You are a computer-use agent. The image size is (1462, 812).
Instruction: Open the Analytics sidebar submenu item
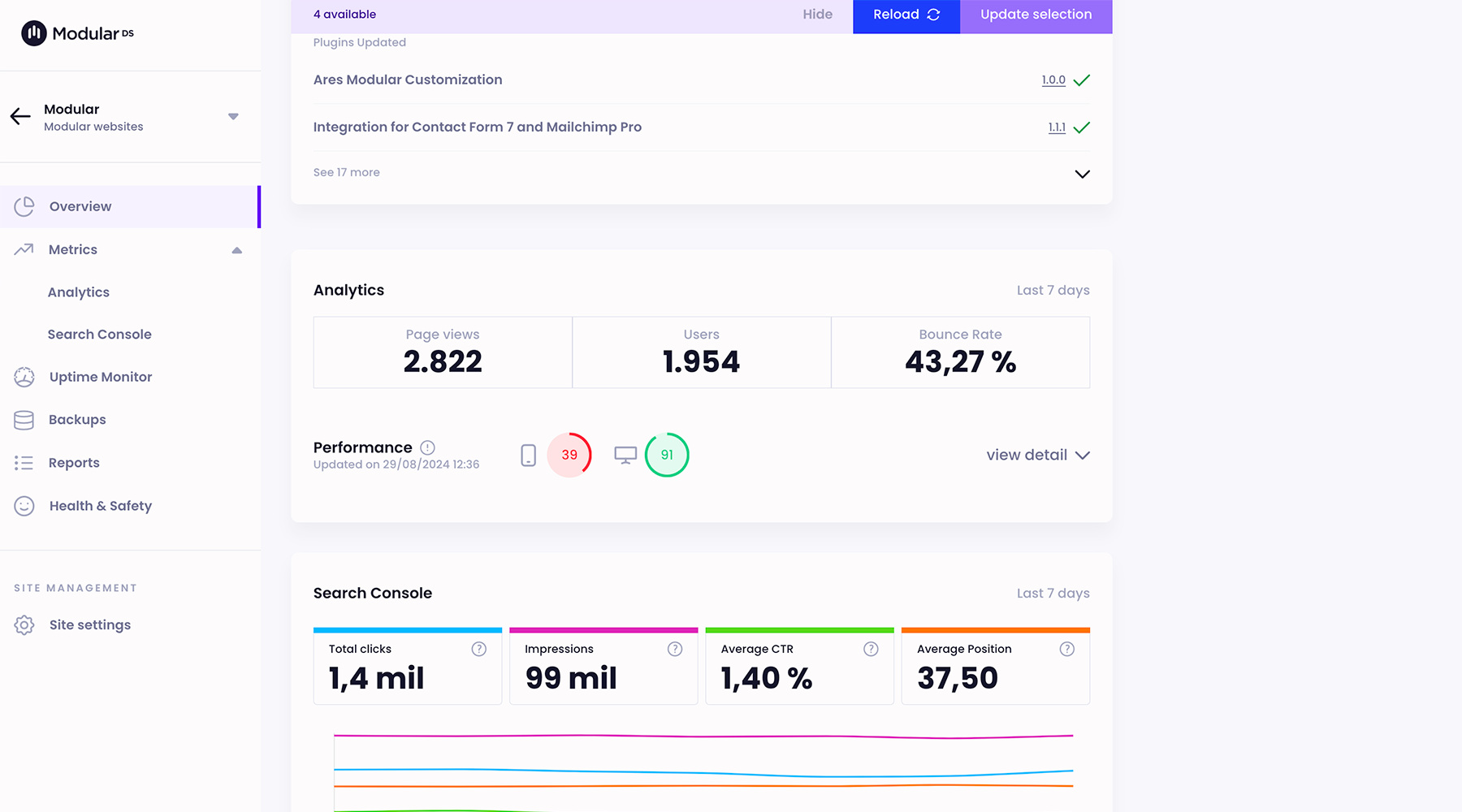coord(79,292)
